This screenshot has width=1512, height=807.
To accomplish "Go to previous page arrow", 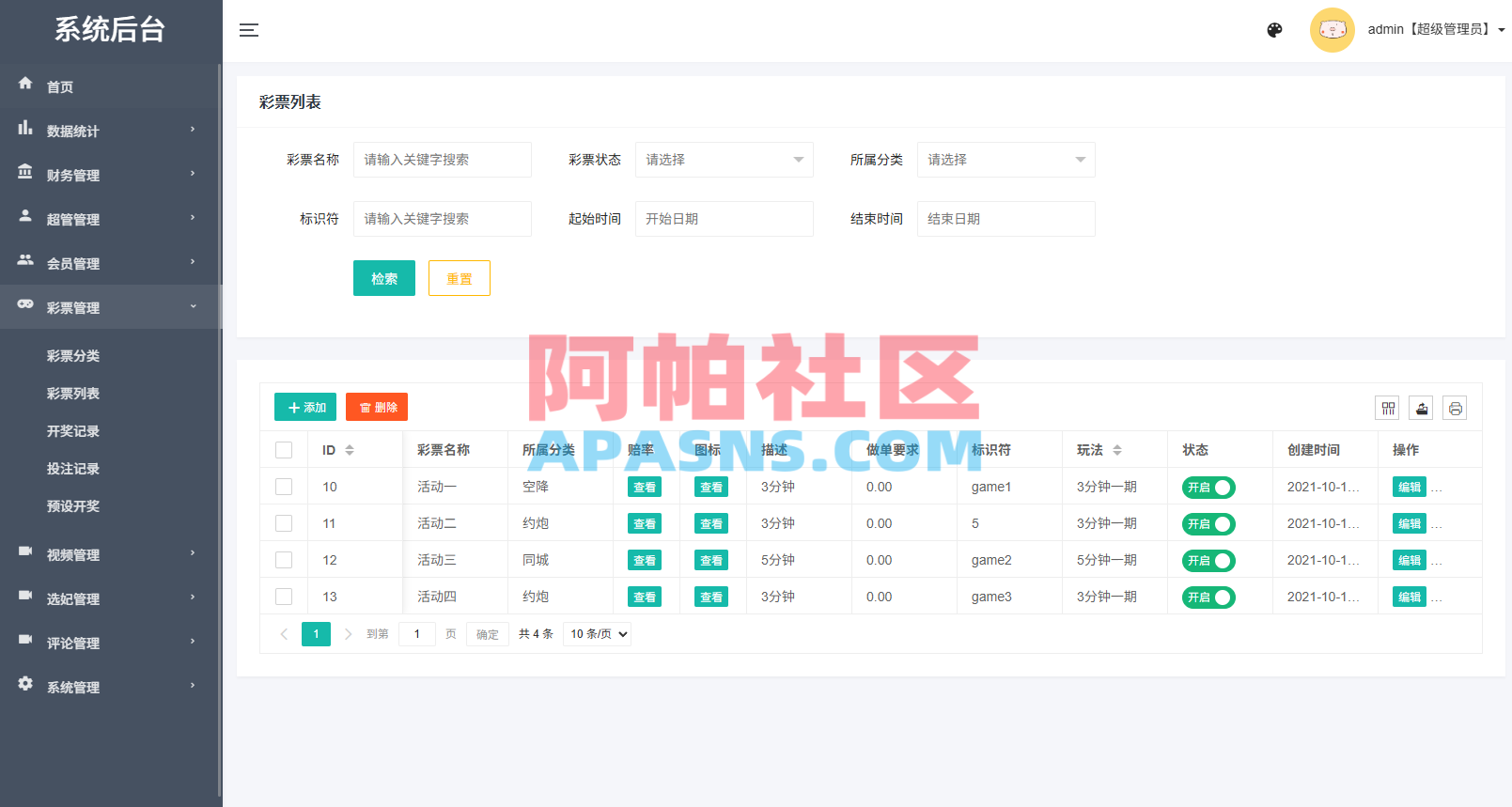I will pos(284,634).
